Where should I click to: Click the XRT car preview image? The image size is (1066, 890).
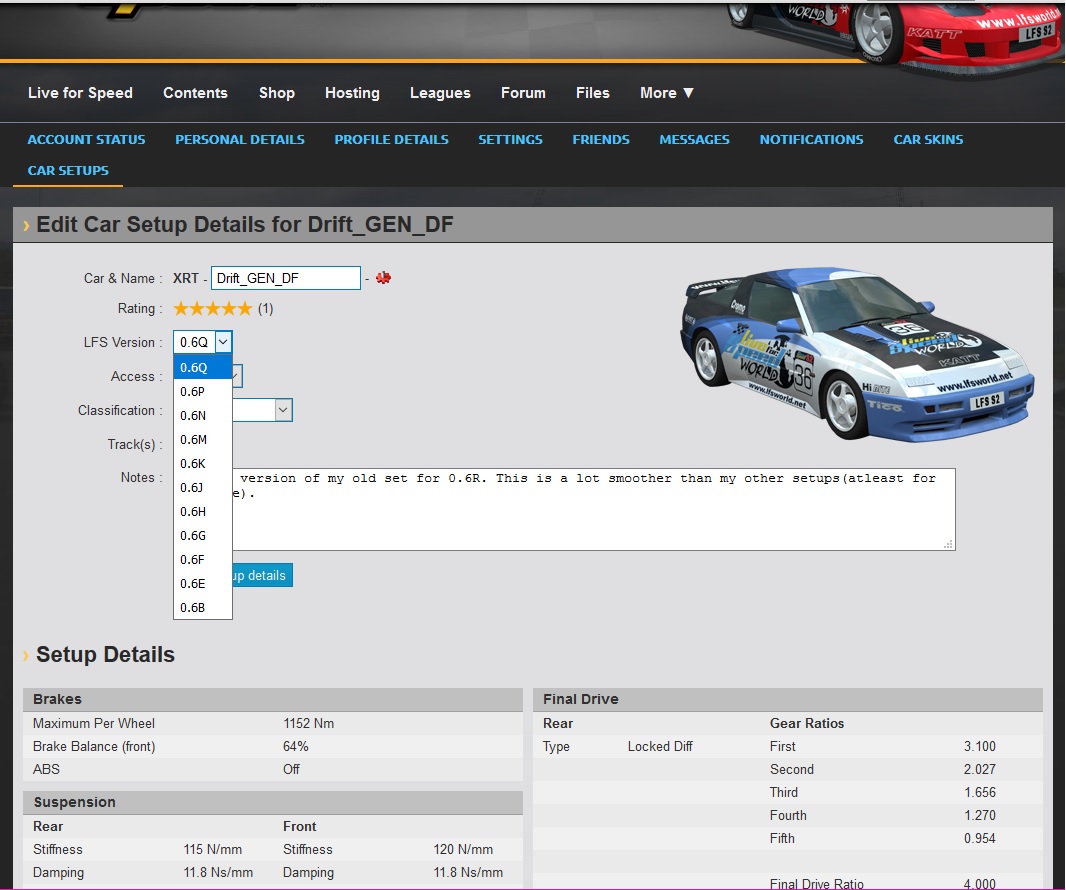[x=857, y=354]
